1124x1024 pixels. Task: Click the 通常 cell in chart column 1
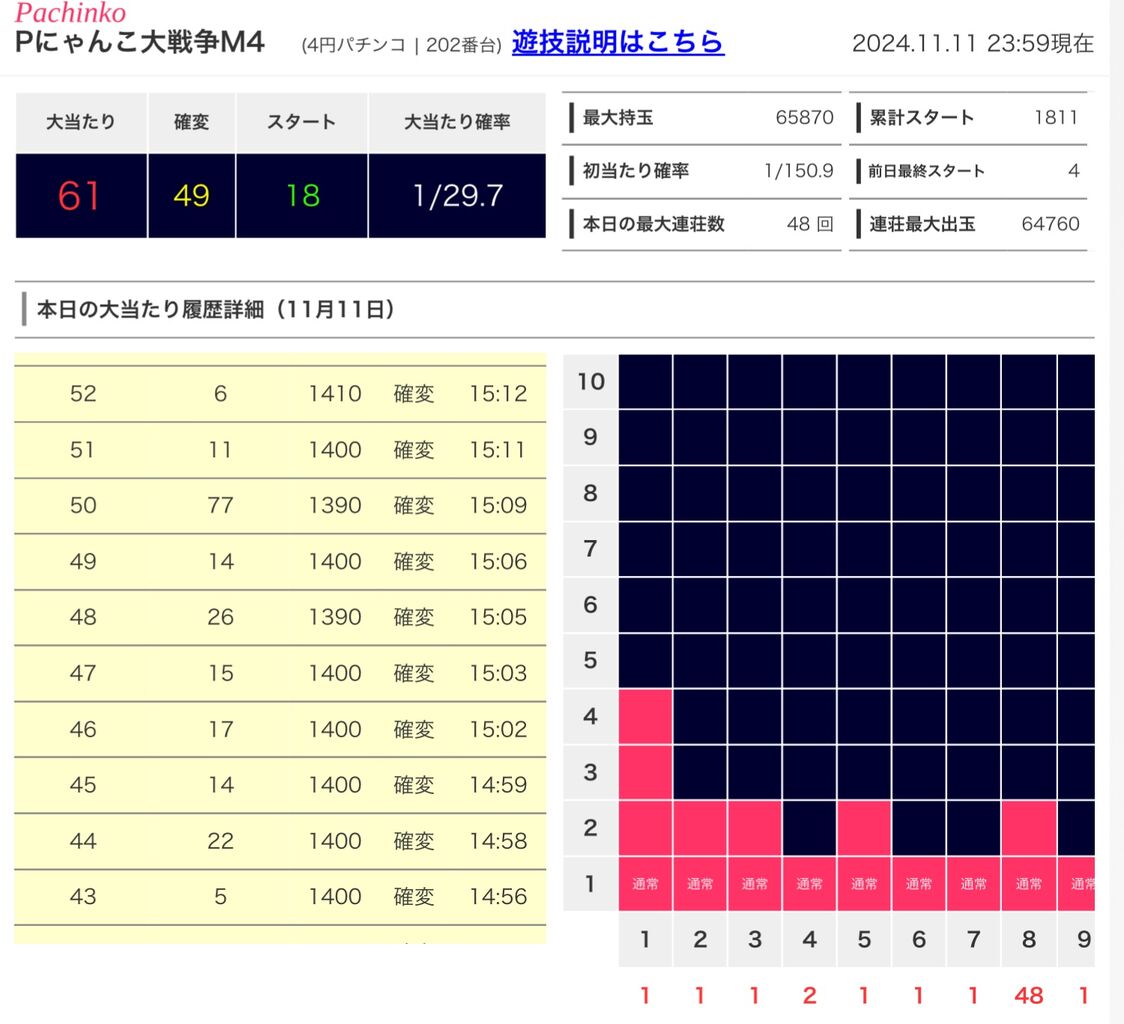645,884
